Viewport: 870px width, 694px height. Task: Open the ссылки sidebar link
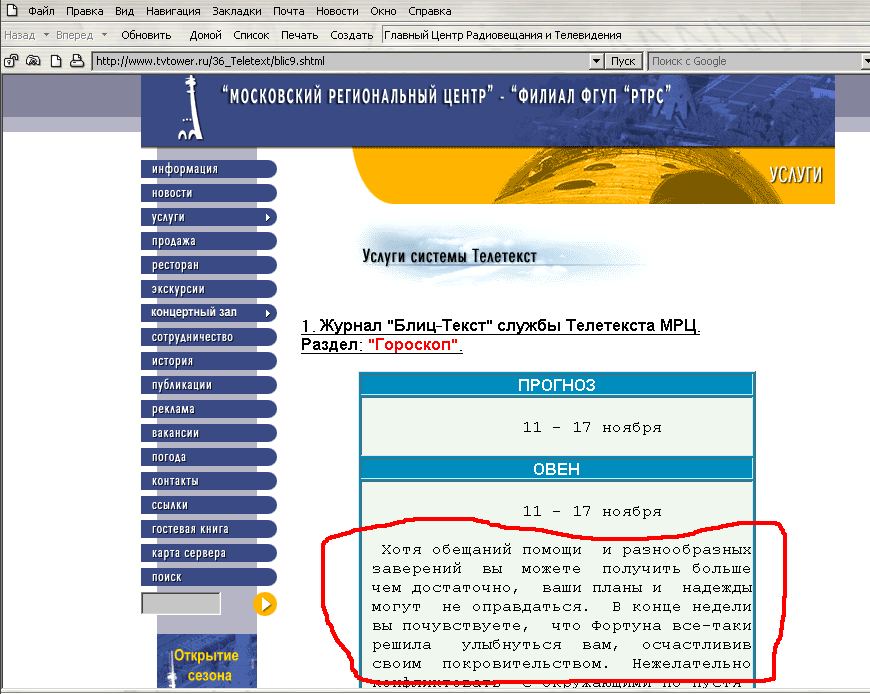click(x=209, y=505)
